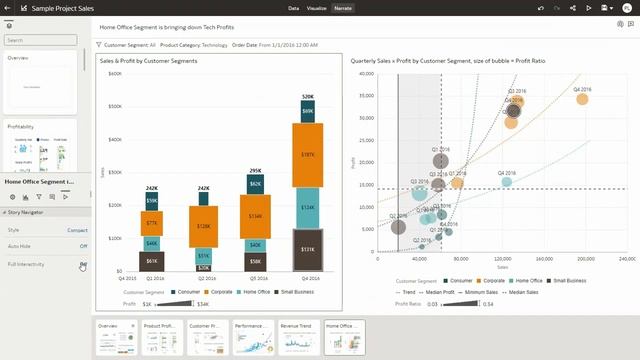Open the Customer Segment: All filter
The height and width of the screenshot is (360, 640).
(x=130, y=45)
